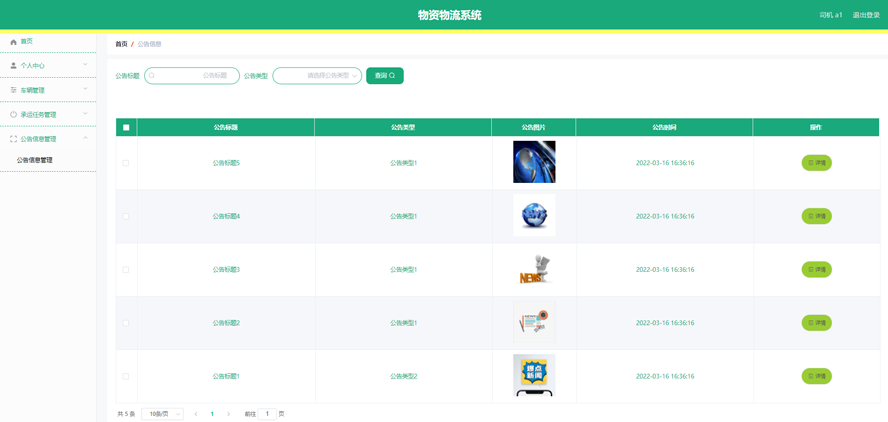Click page number 1 in pagination
The image size is (888, 422).
[x=212, y=414]
